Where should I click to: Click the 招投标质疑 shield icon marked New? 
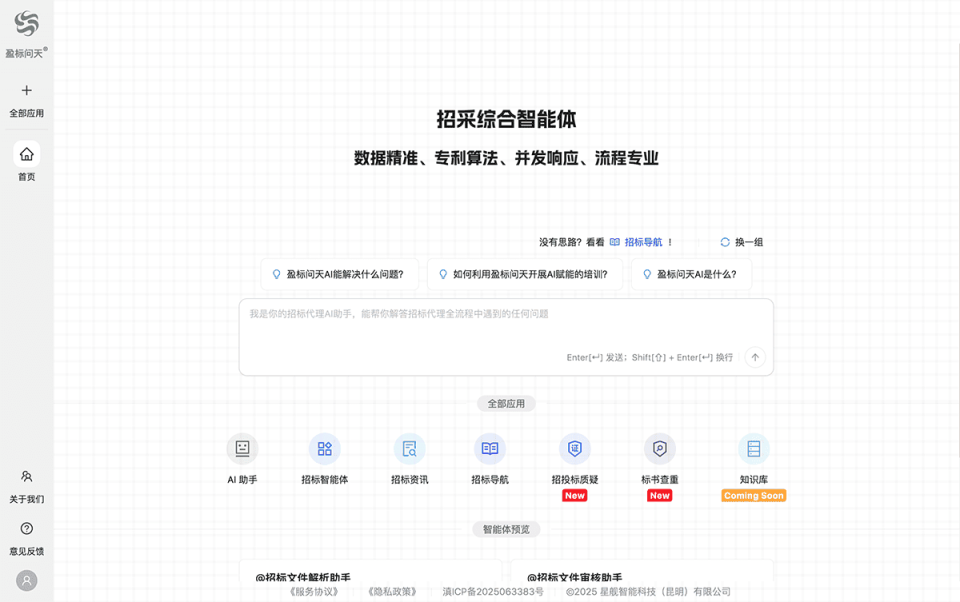pos(574,449)
